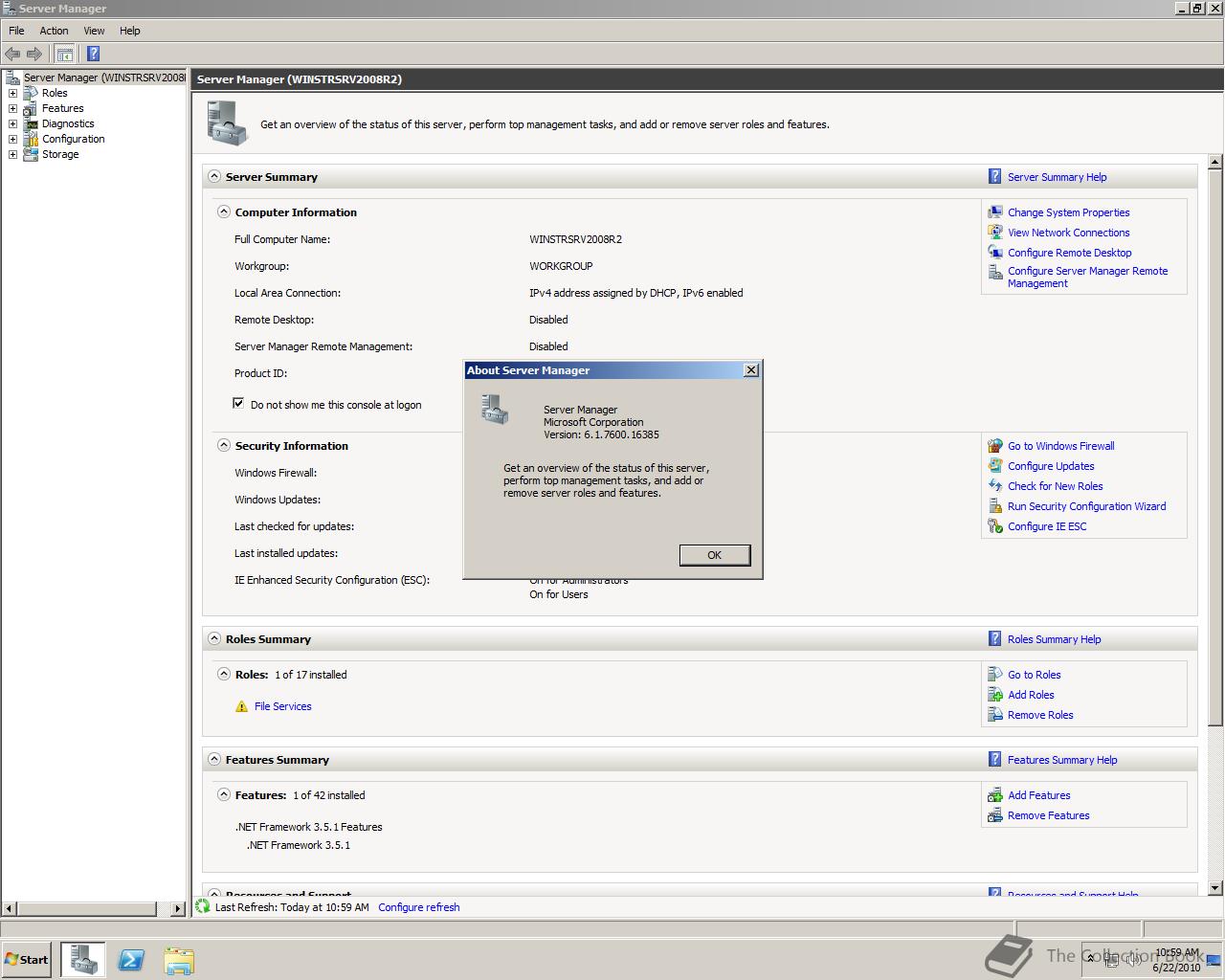This screenshot has height=980, width=1225.
Task: Click the Back arrow toolbar icon
Action: click(12, 54)
